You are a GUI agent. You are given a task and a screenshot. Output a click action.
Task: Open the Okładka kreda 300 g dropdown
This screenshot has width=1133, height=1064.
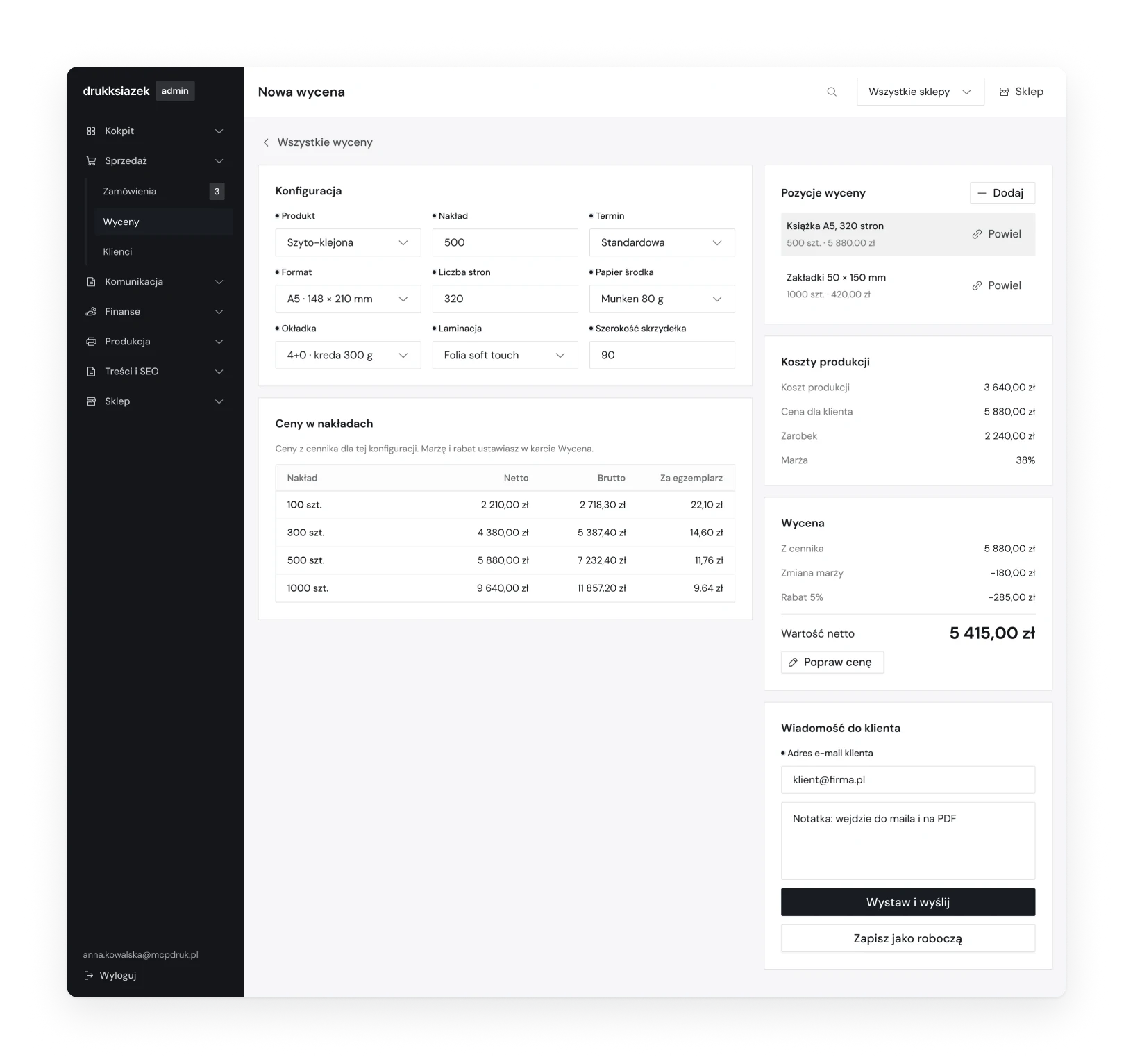point(348,355)
